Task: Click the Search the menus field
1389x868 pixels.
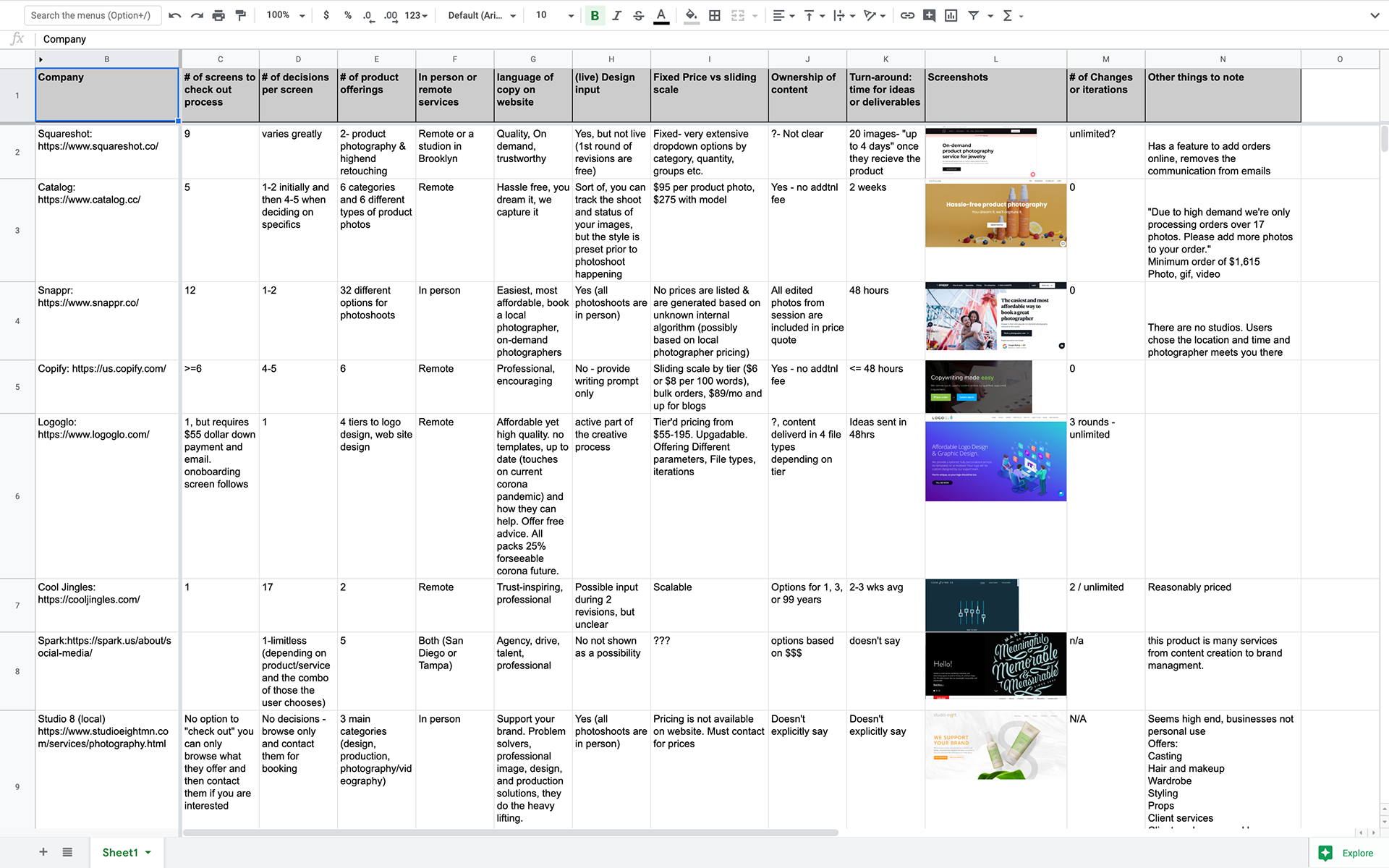Action: [x=91, y=15]
